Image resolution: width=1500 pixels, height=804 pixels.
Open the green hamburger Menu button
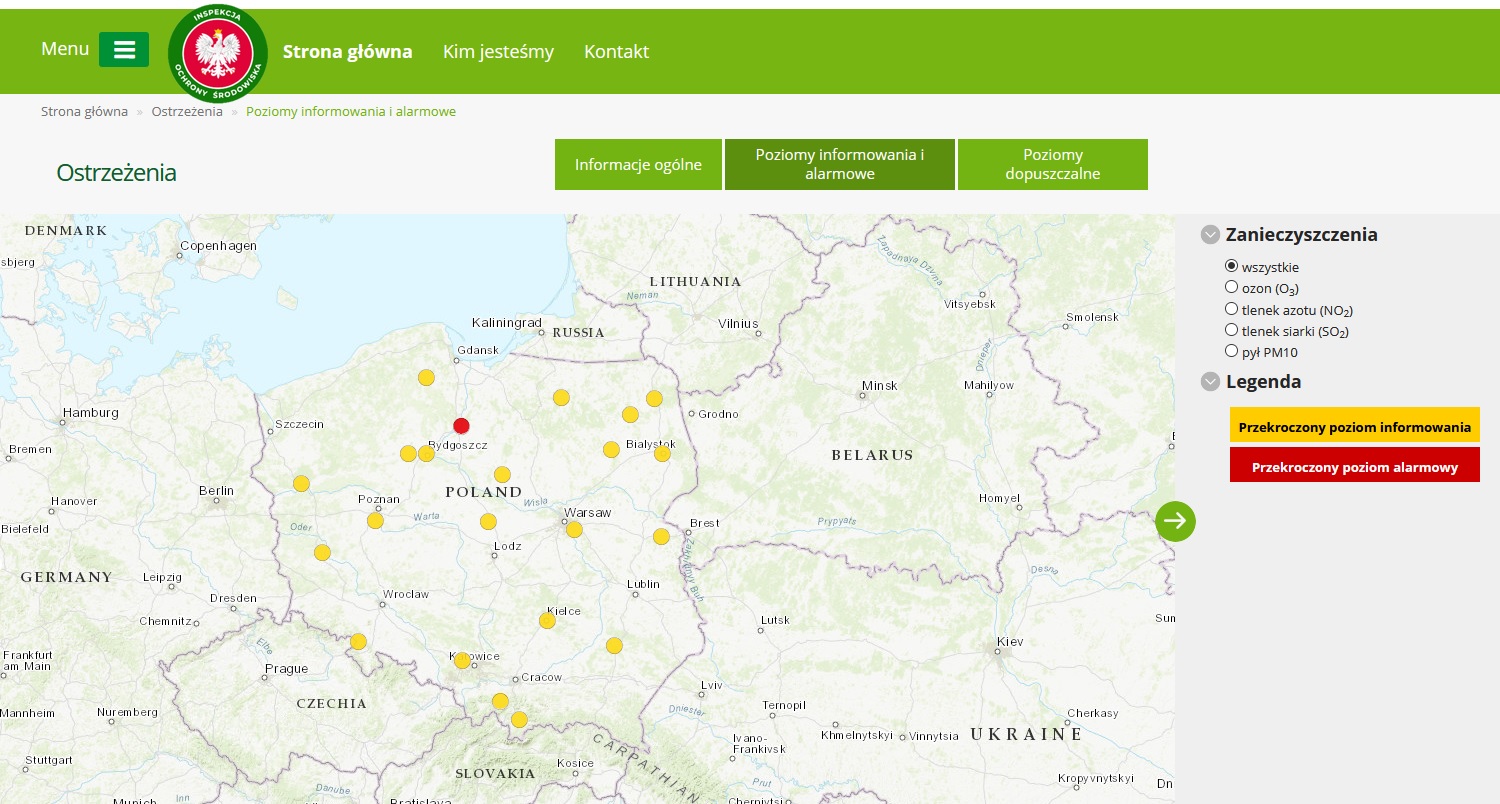tap(124, 50)
